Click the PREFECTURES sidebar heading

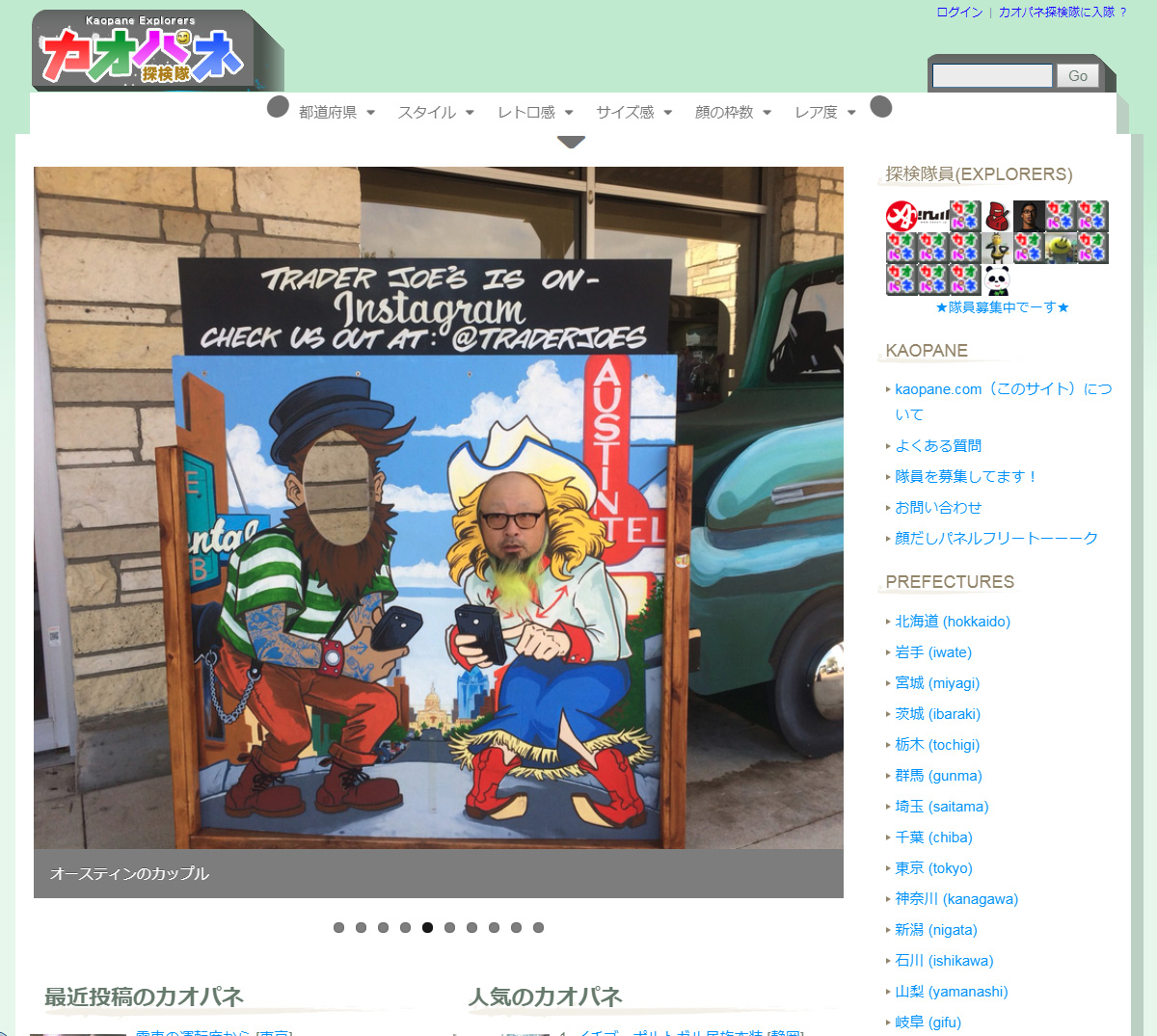tap(950, 582)
